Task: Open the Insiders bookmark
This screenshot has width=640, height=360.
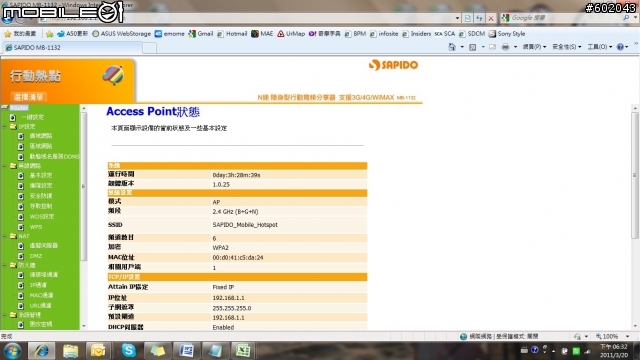Action: (417, 34)
